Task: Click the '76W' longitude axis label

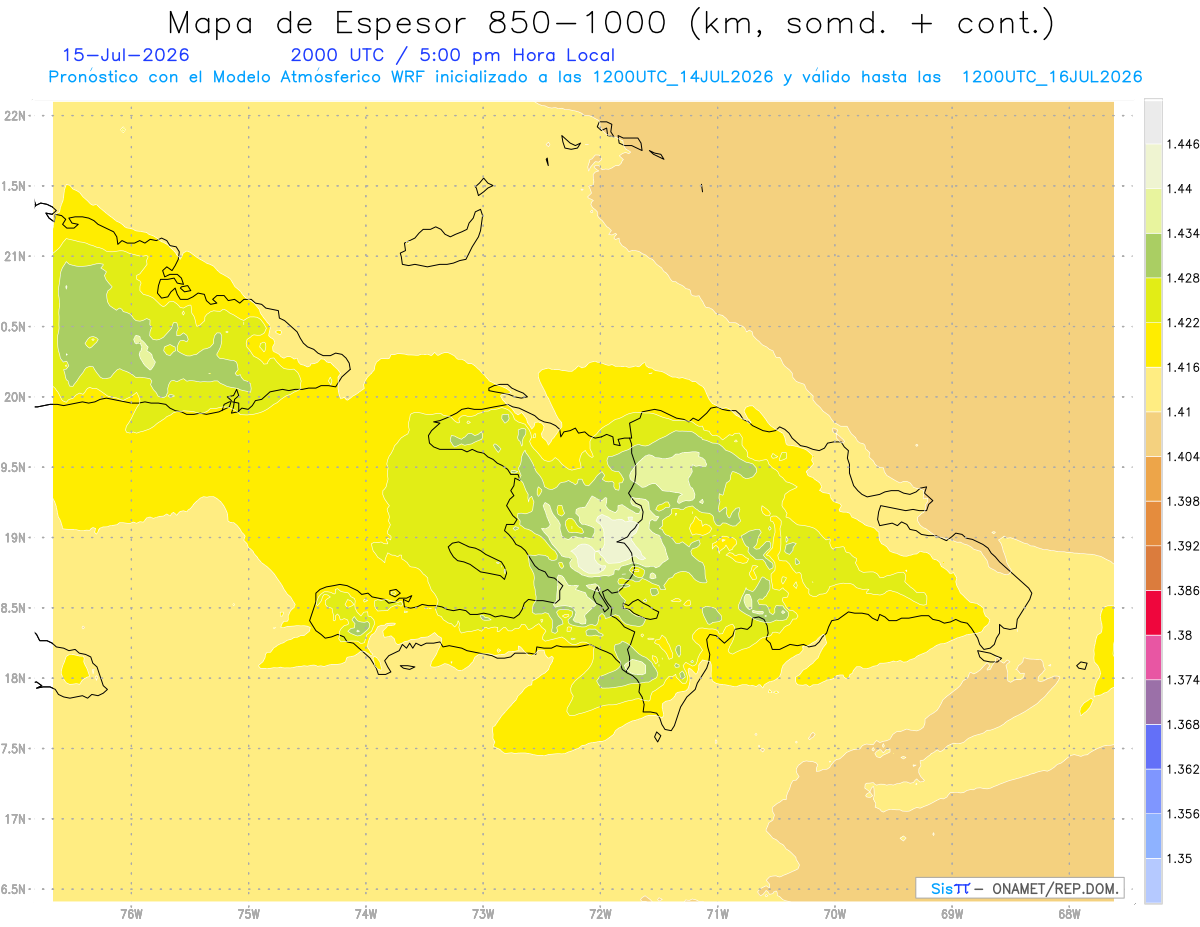Action: (131, 914)
